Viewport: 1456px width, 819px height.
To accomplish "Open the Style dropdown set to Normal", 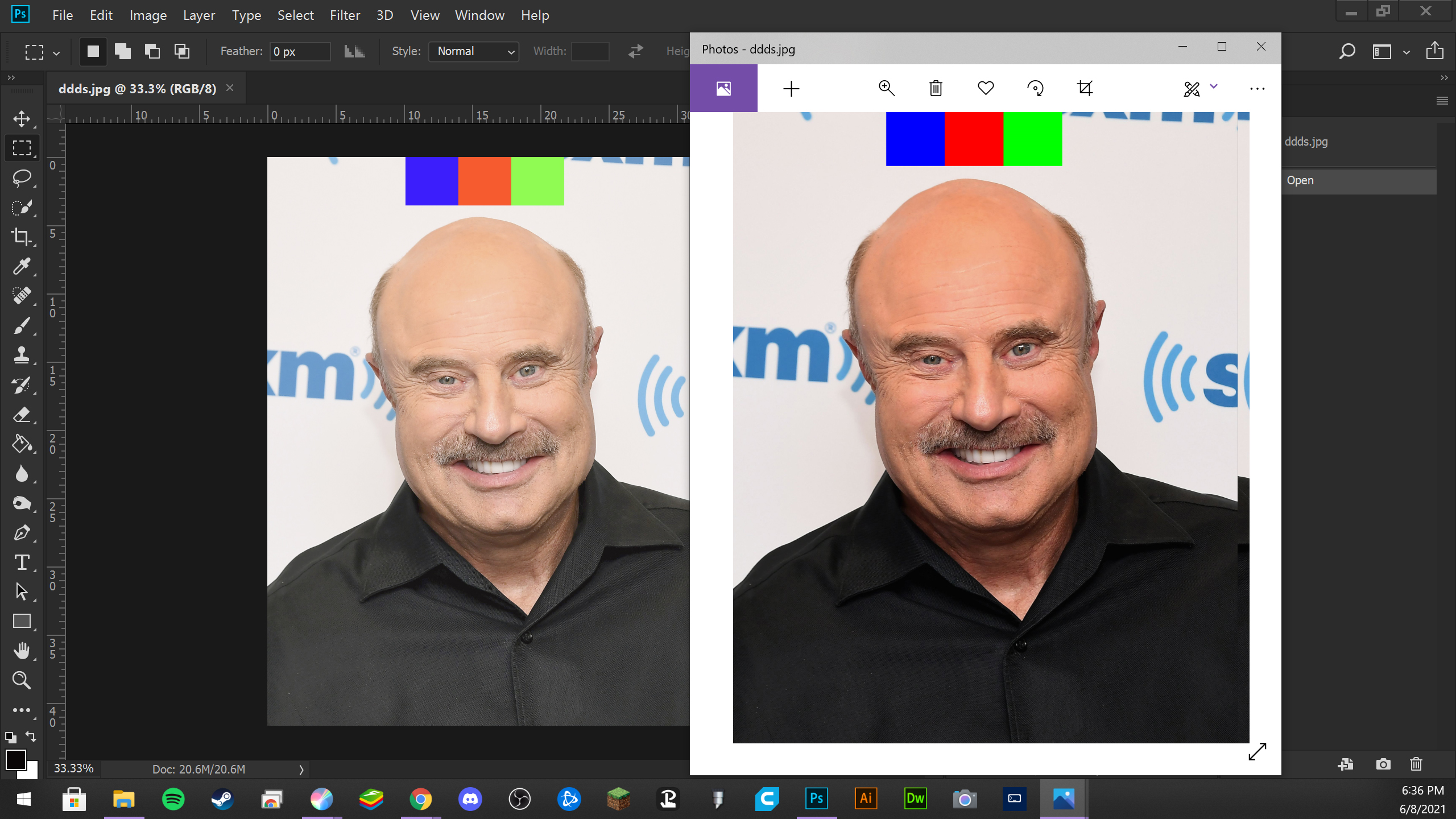I will pos(473,52).
